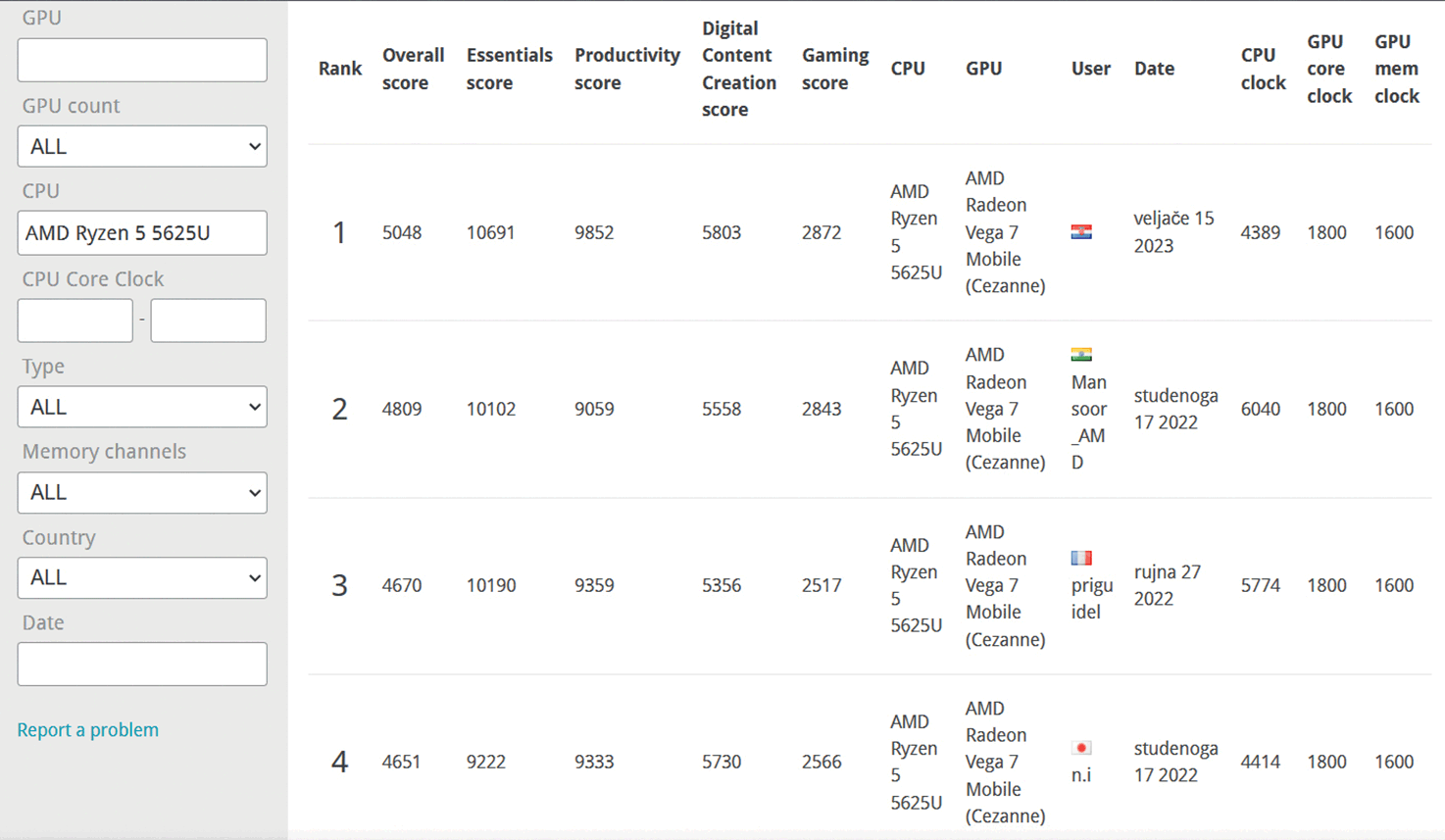1445x840 pixels.
Task: Focus the GPU filter text field
Action: coord(142,60)
